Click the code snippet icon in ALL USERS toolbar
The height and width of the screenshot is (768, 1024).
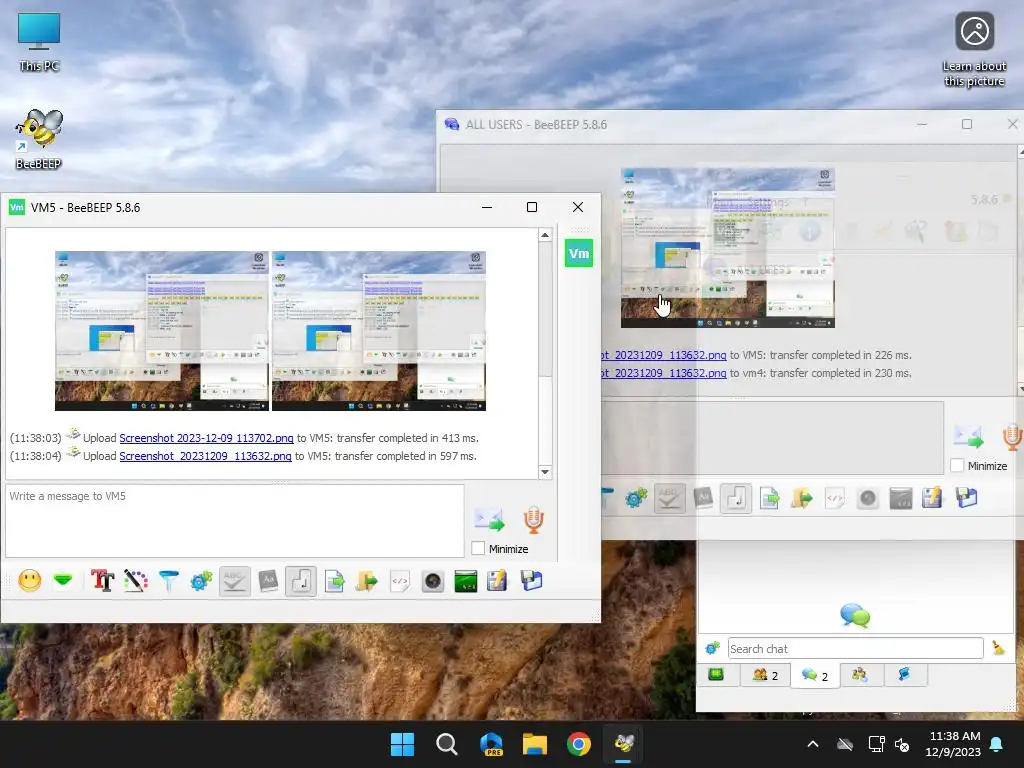(x=835, y=498)
